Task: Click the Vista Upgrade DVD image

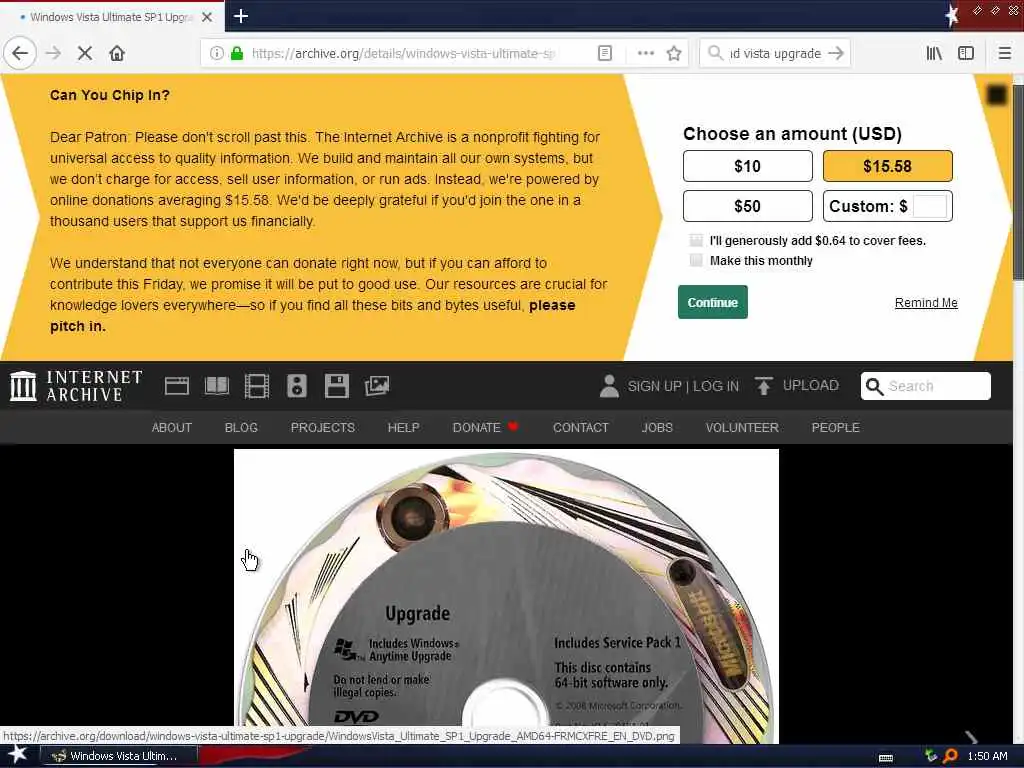Action: 506,596
